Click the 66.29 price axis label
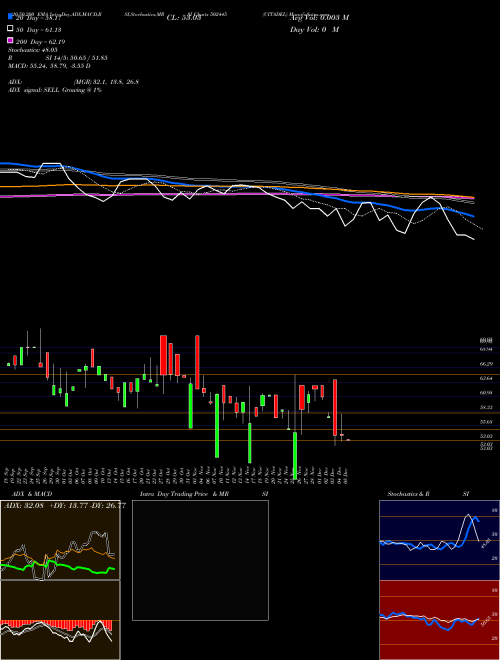500x660 pixels. tap(486, 364)
